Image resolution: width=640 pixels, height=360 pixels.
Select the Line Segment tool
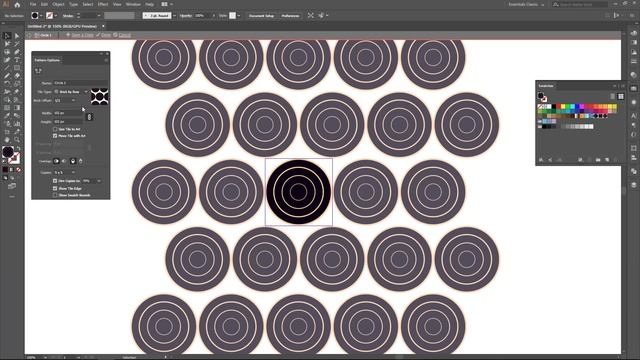pos(7,68)
